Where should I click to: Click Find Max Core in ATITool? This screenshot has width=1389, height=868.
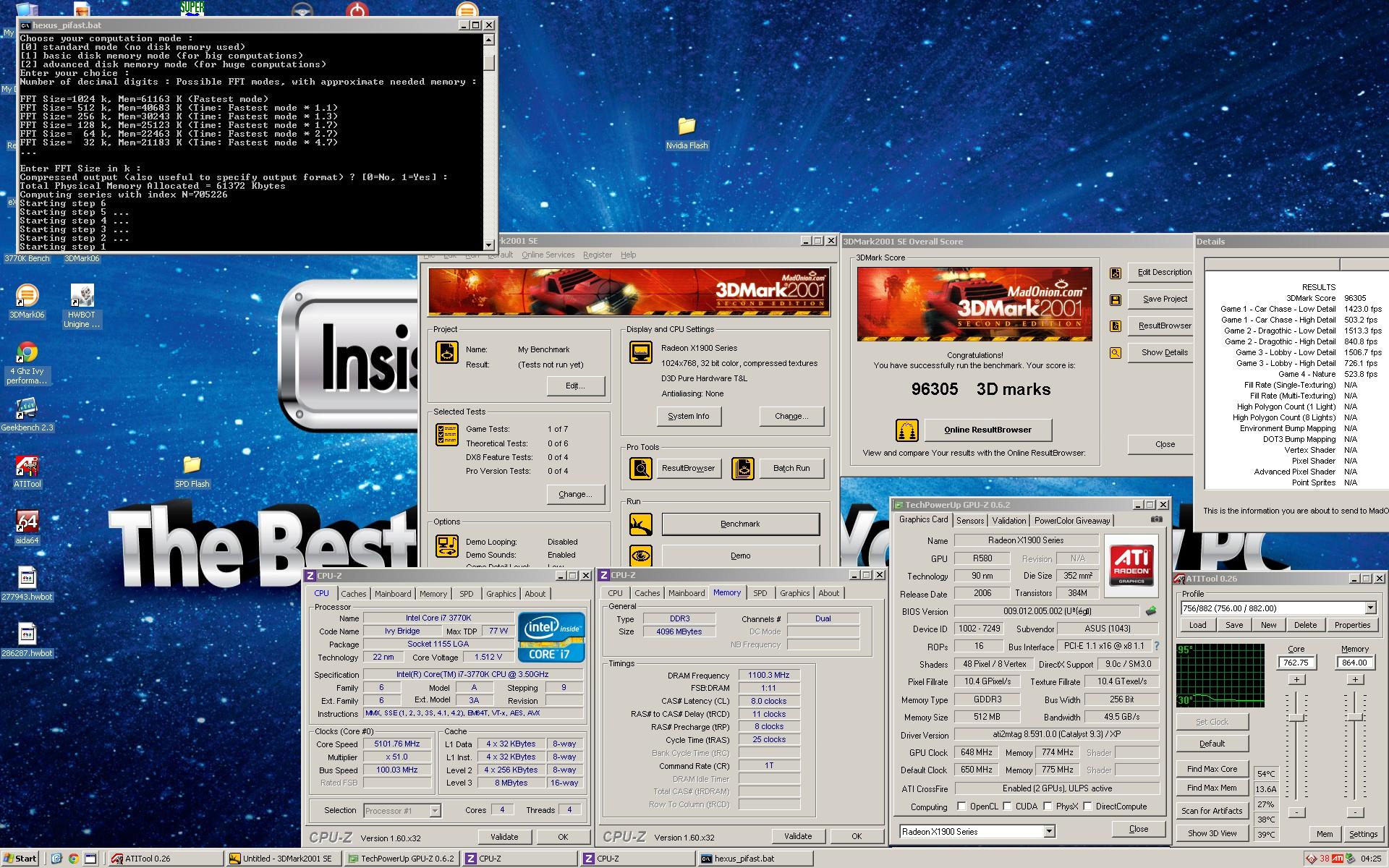(x=1212, y=769)
